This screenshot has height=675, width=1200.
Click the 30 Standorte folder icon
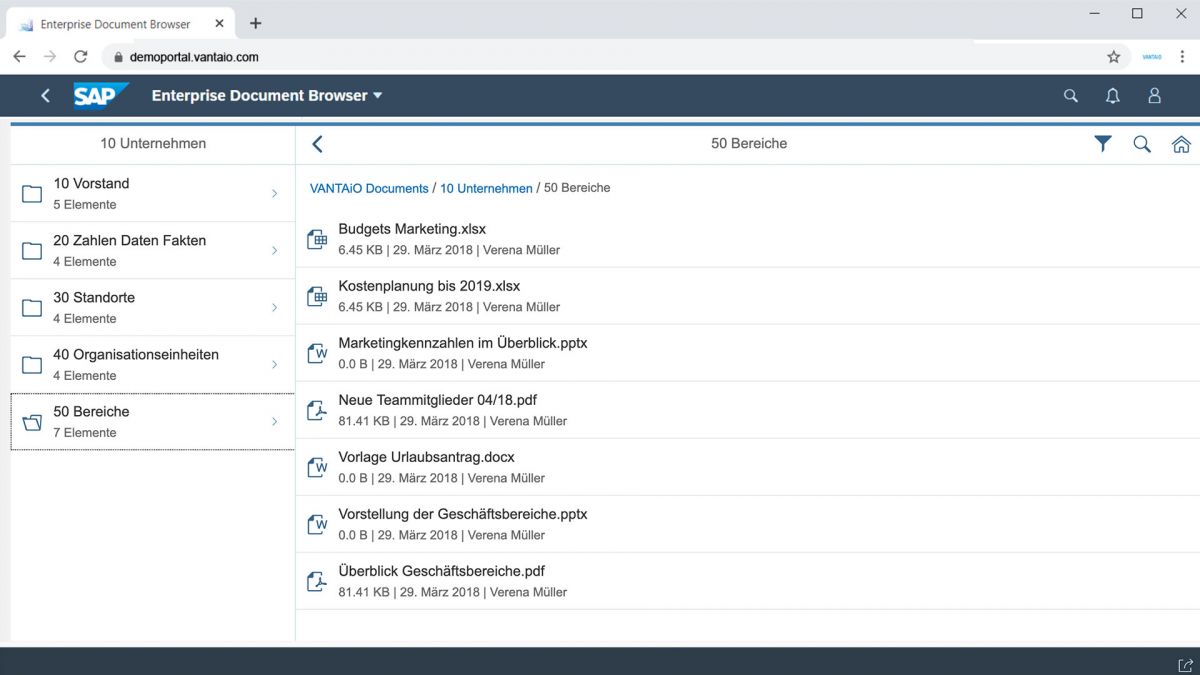(32, 308)
